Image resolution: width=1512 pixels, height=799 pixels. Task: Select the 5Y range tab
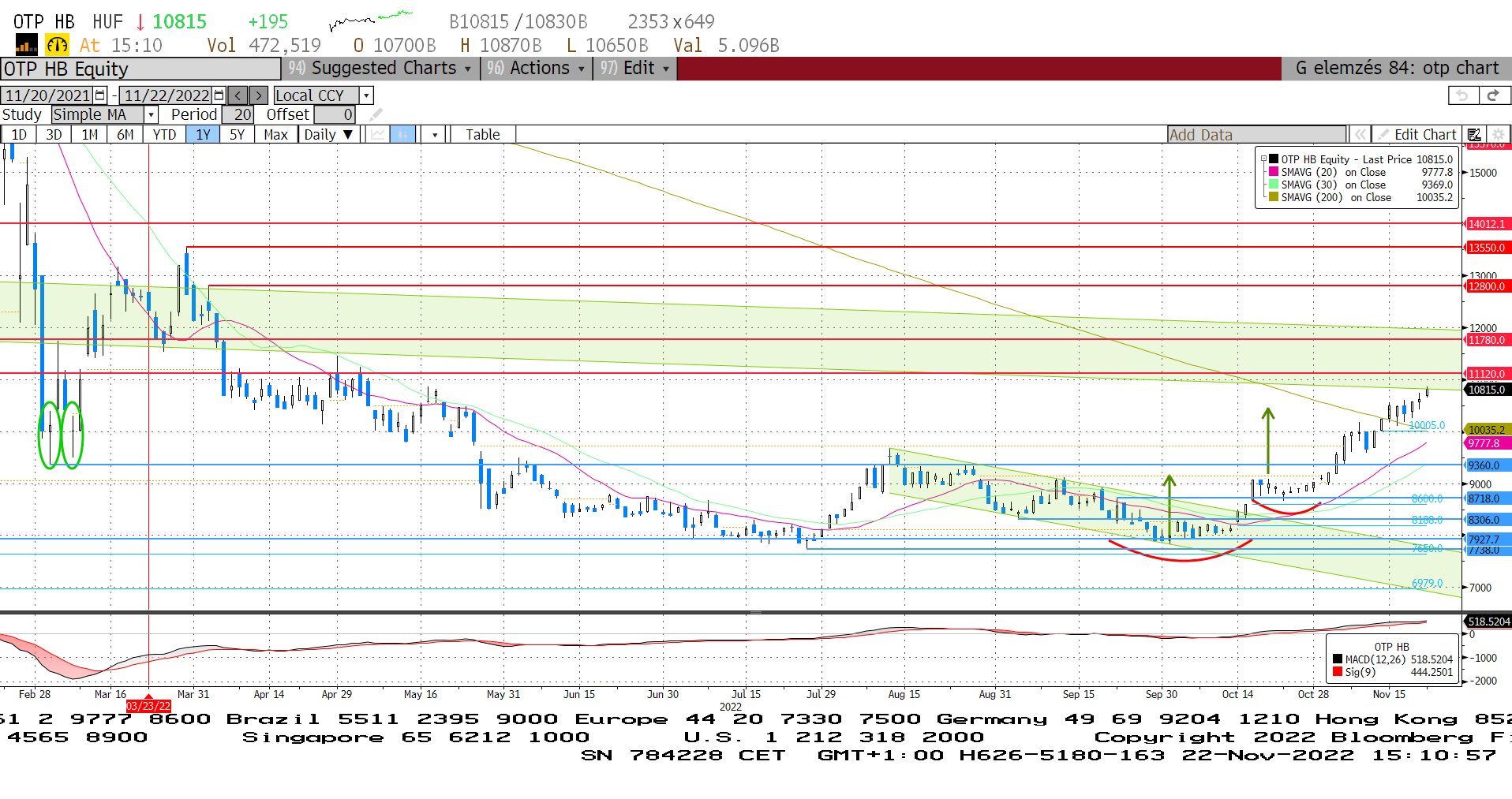237,134
